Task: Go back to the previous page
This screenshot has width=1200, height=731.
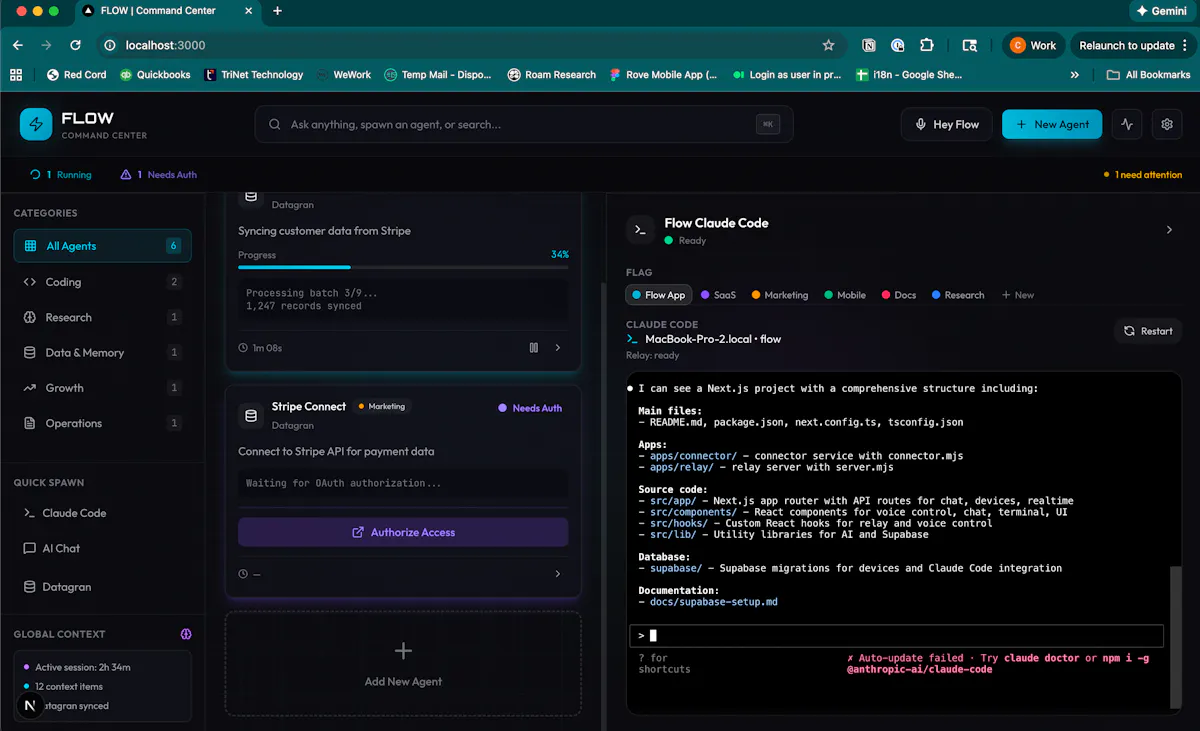Action: (x=18, y=45)
